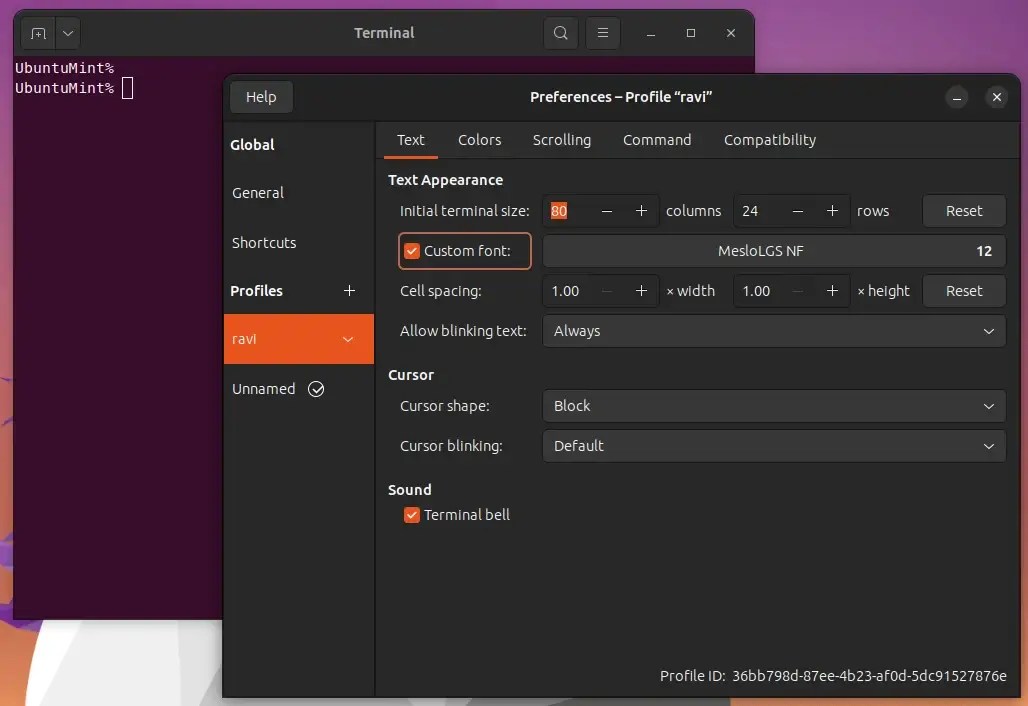This screenshot has width=1028, height=706.
Task: Open the Terminal hamburger menu
Action: (602, 33)
